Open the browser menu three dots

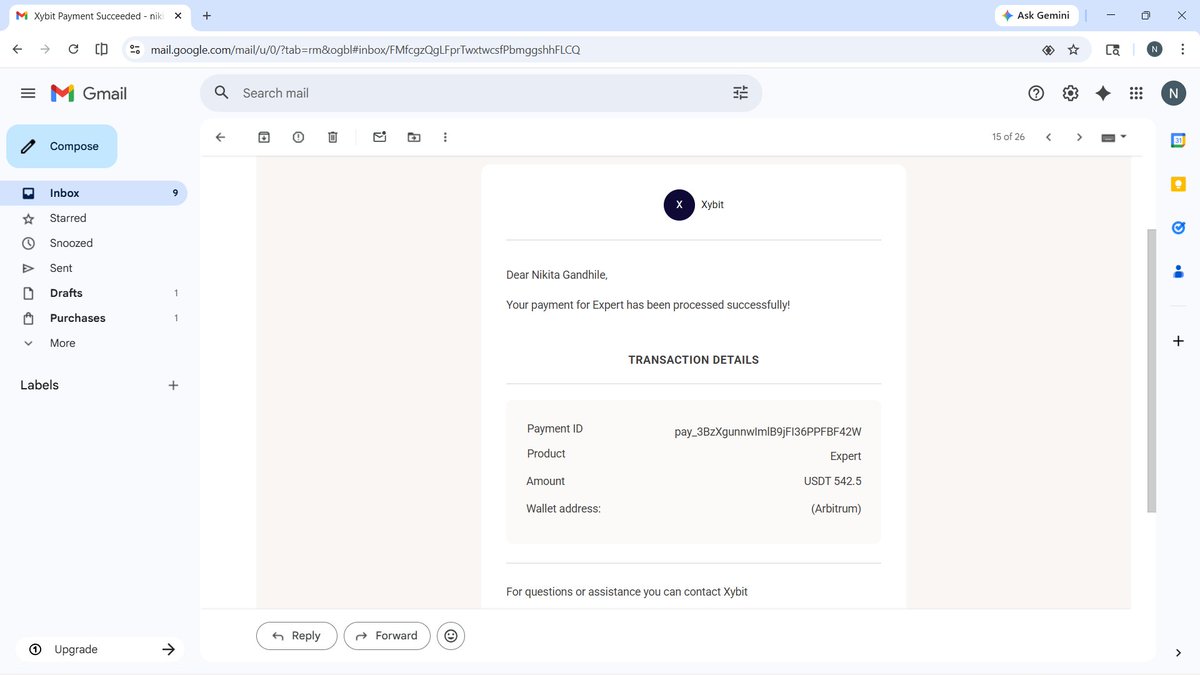tap(1183, 49)
